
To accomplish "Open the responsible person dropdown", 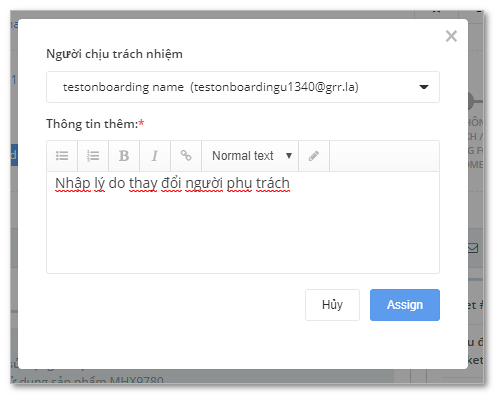I will [x=243, y=87].
